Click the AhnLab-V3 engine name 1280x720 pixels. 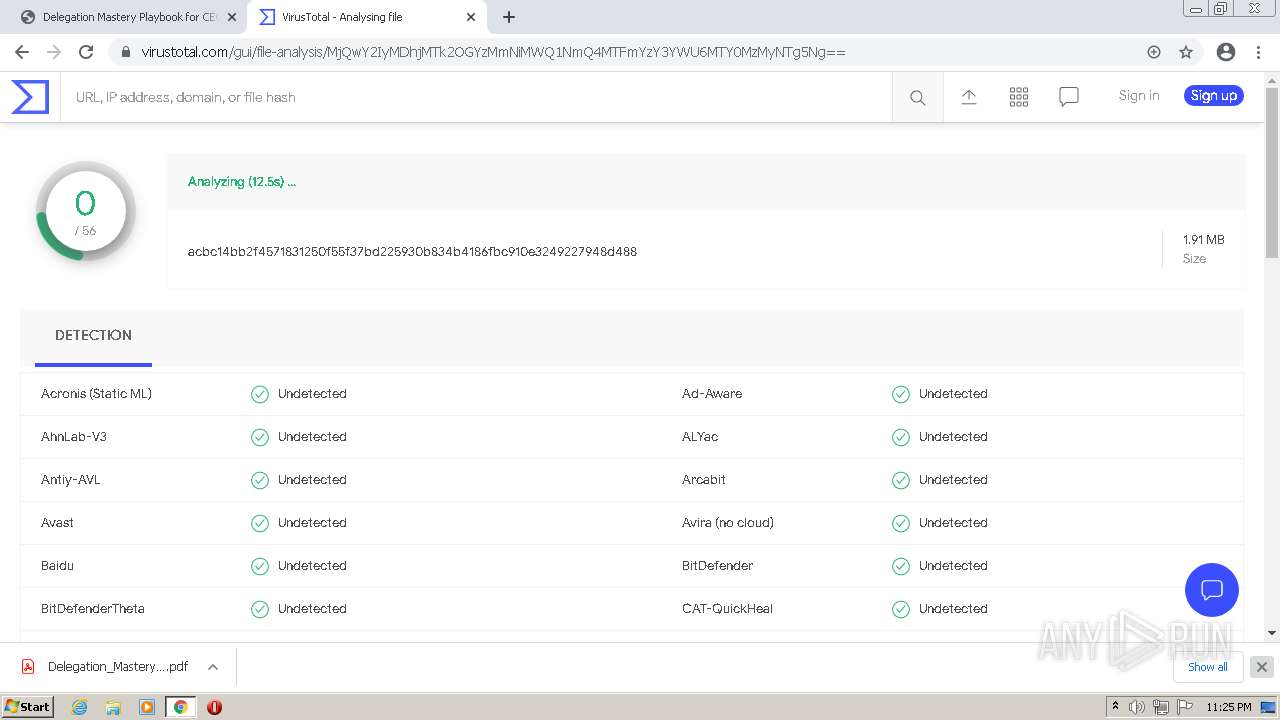click(74, 437)
